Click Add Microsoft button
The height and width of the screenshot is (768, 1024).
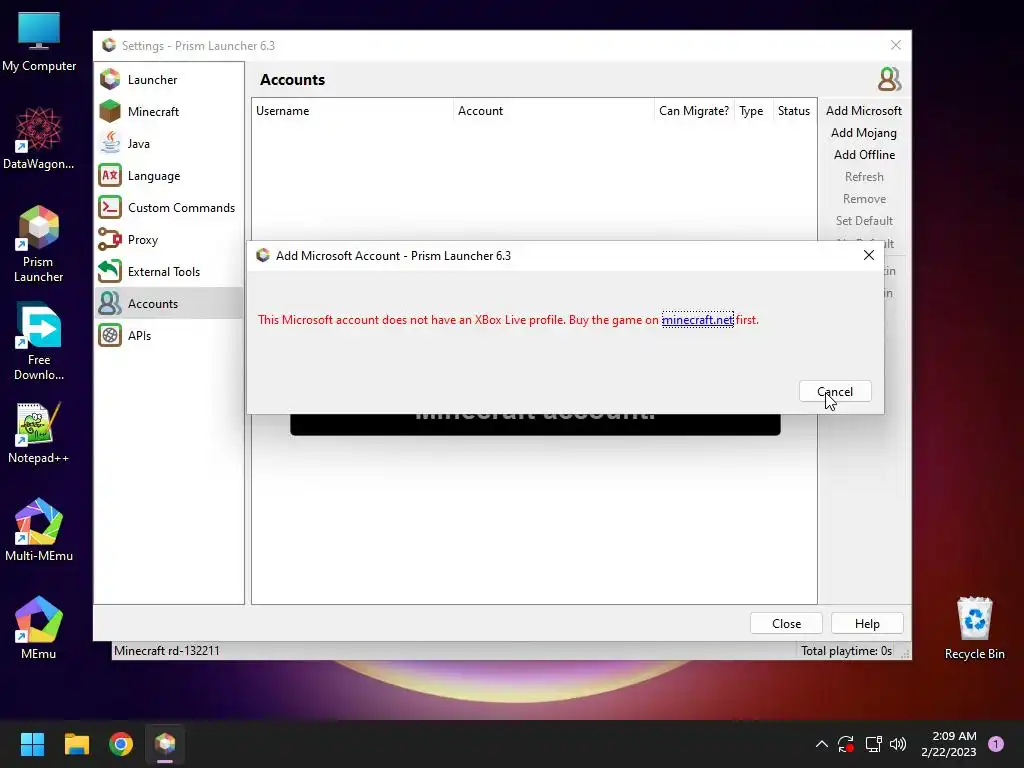pyautogui.click(x=863, y=111)
